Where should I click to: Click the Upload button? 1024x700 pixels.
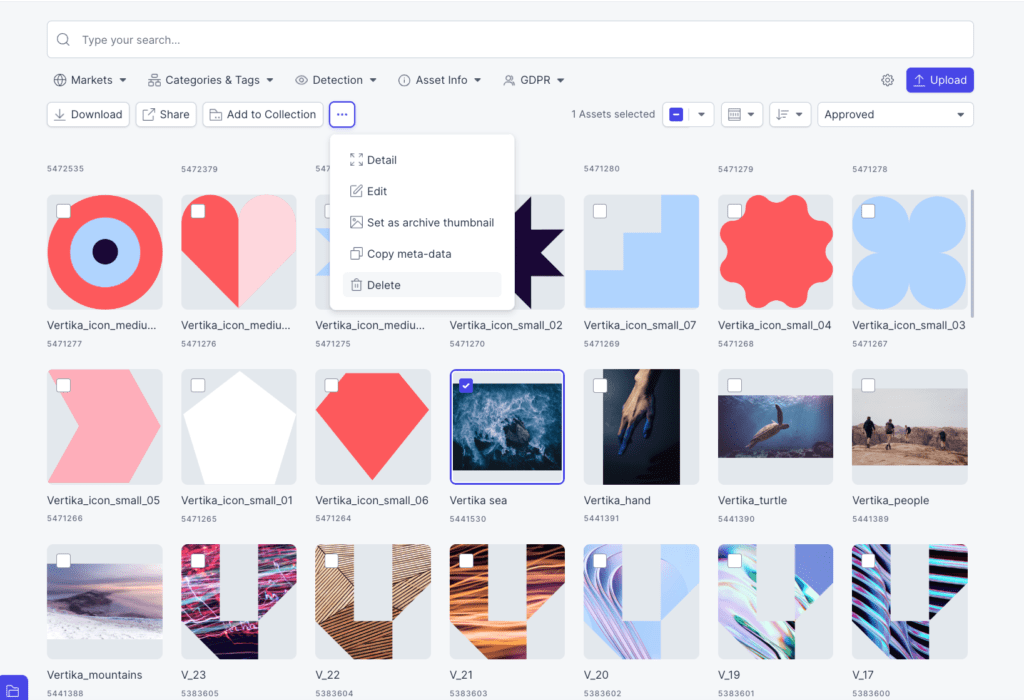coord(940,80)
